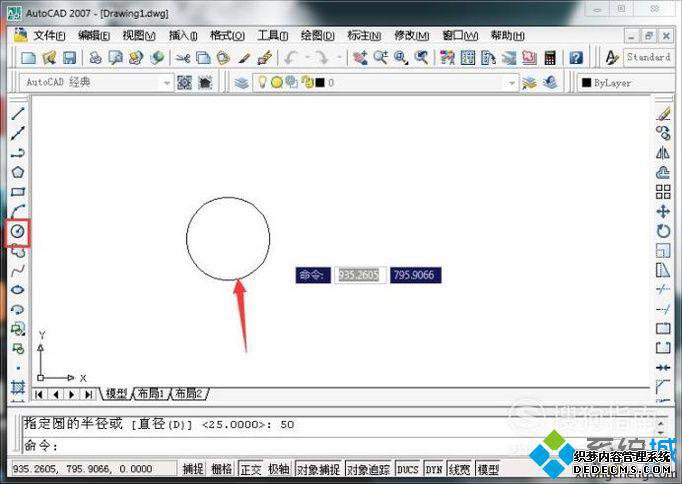Click the Mirror tool
682x484 pixels.
(x=663, y=153)
